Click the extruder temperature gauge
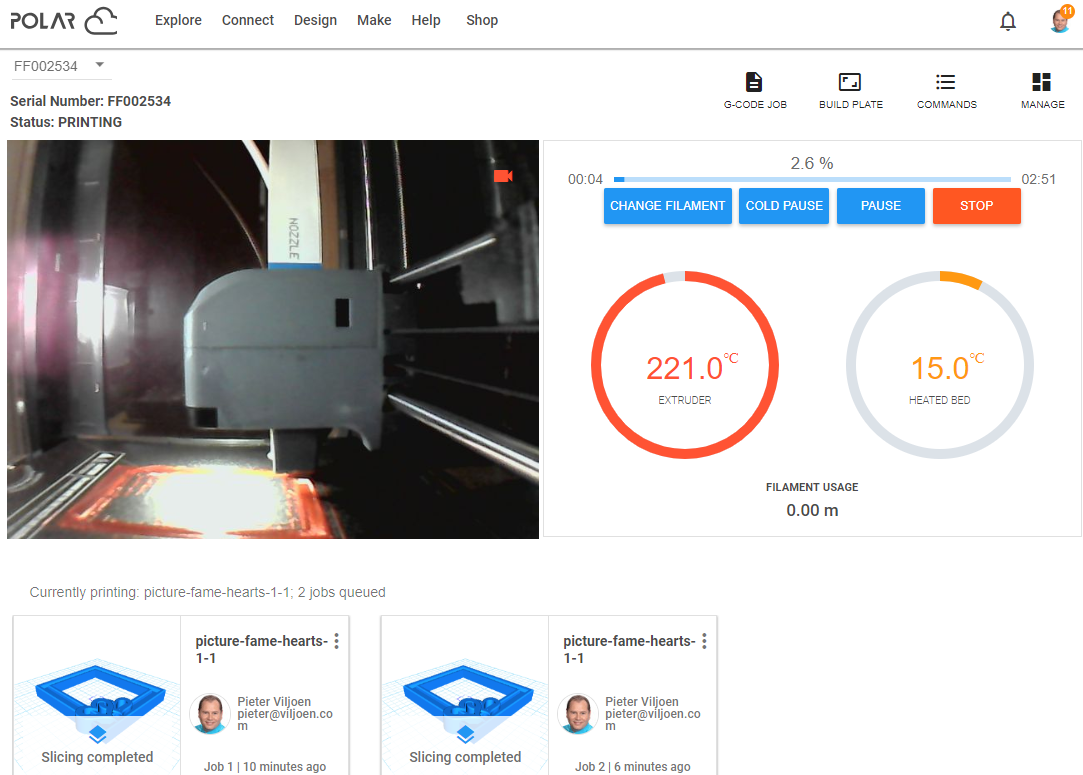Image resolution: width=1083 pixels, height=775 pixels. [x=684, y=365]
